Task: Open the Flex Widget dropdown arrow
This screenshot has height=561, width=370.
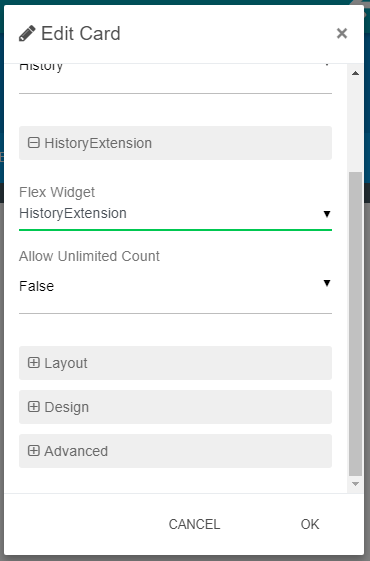Action: pyautogui.click(x=327, y=214)
